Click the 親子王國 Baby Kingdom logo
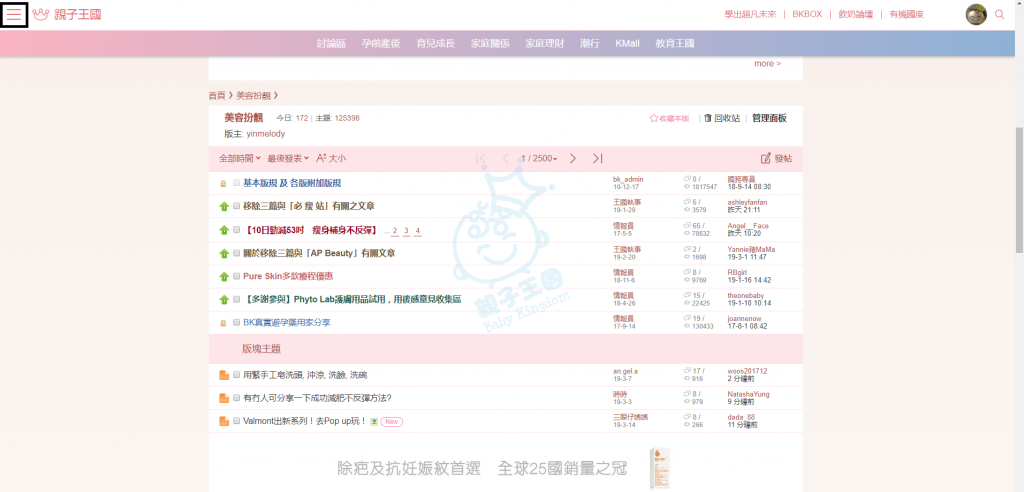This screenshot has height=492, width=1024. coord(67,15)
